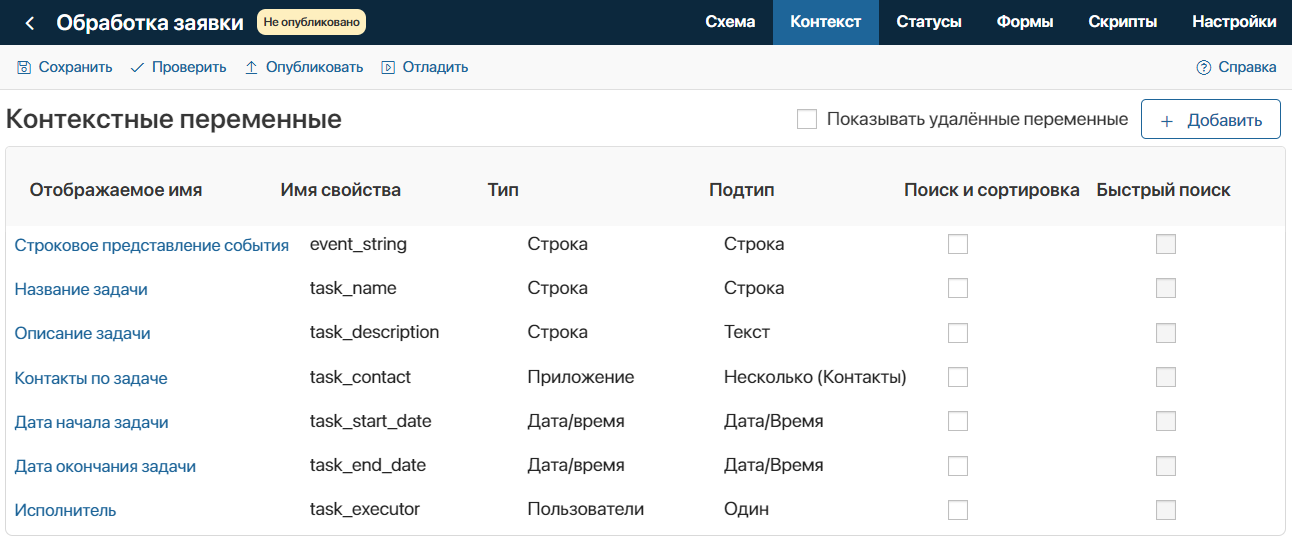
Task: Click the Отладить button label
Action: tap(435, 67)
